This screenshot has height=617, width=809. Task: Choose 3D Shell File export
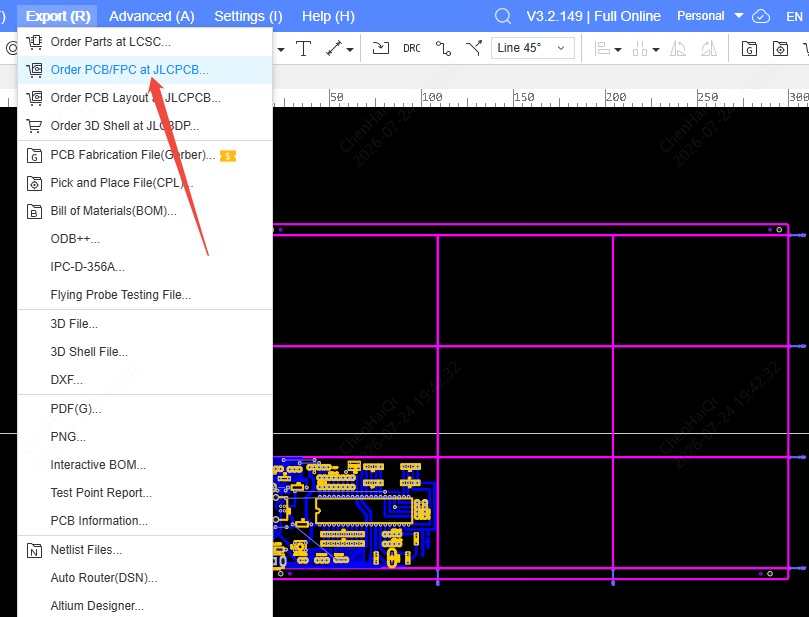pyautogui.click(x=145, y=352)
